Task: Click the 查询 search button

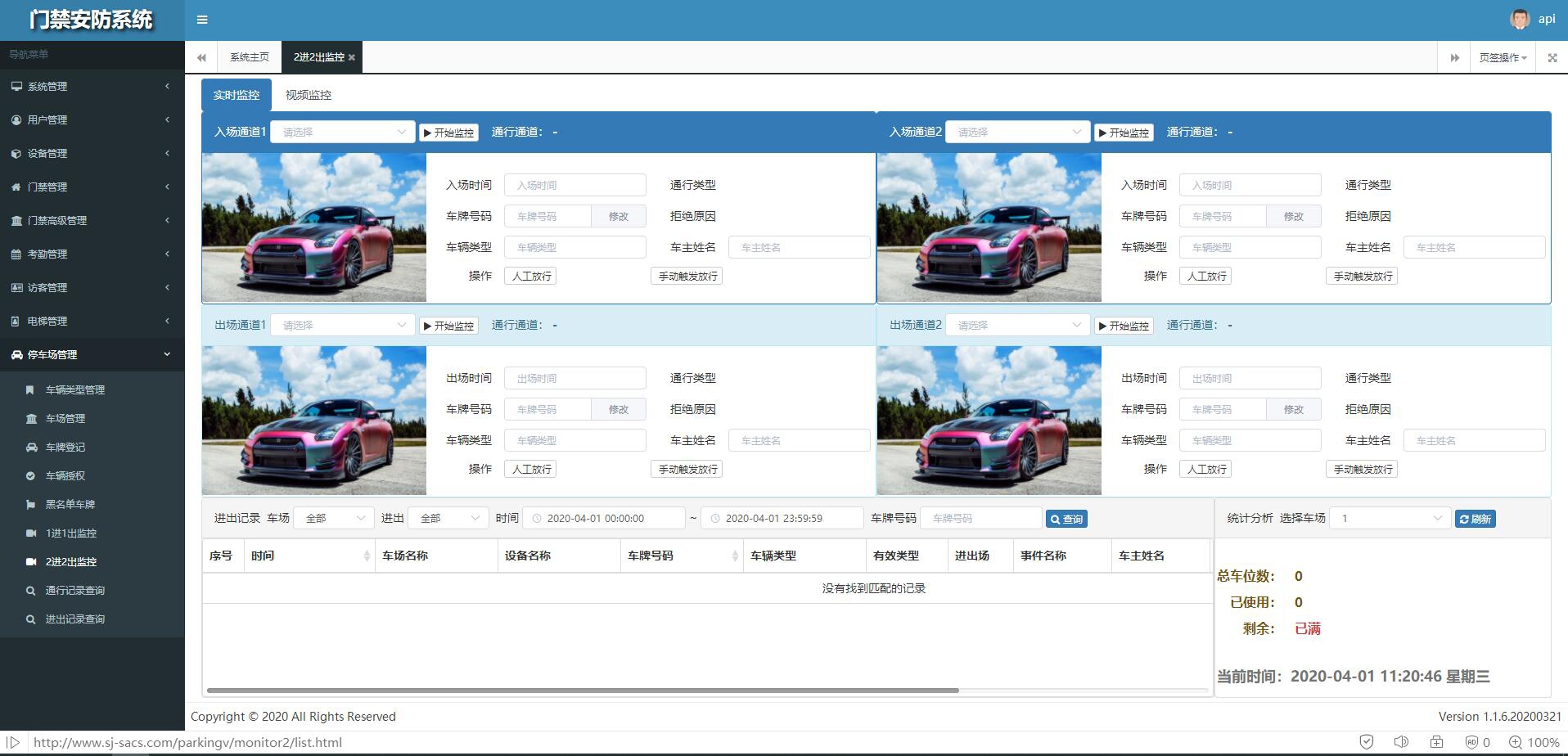Action: (1066, 519)
